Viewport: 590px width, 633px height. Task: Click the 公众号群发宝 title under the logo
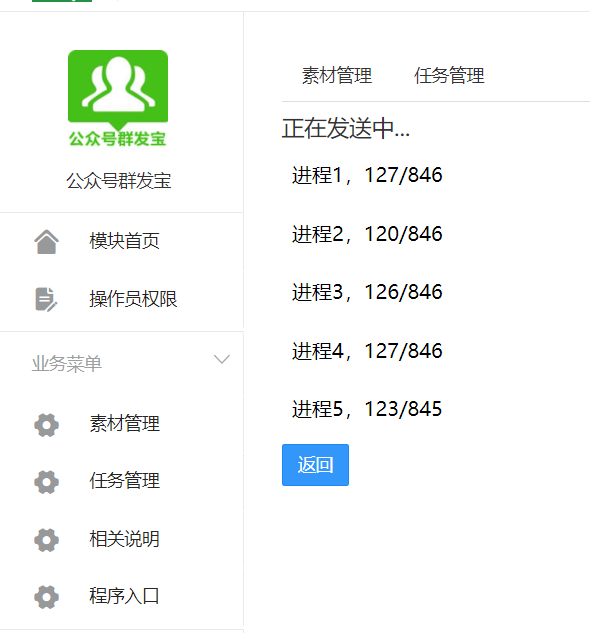[x=119, y=180]
